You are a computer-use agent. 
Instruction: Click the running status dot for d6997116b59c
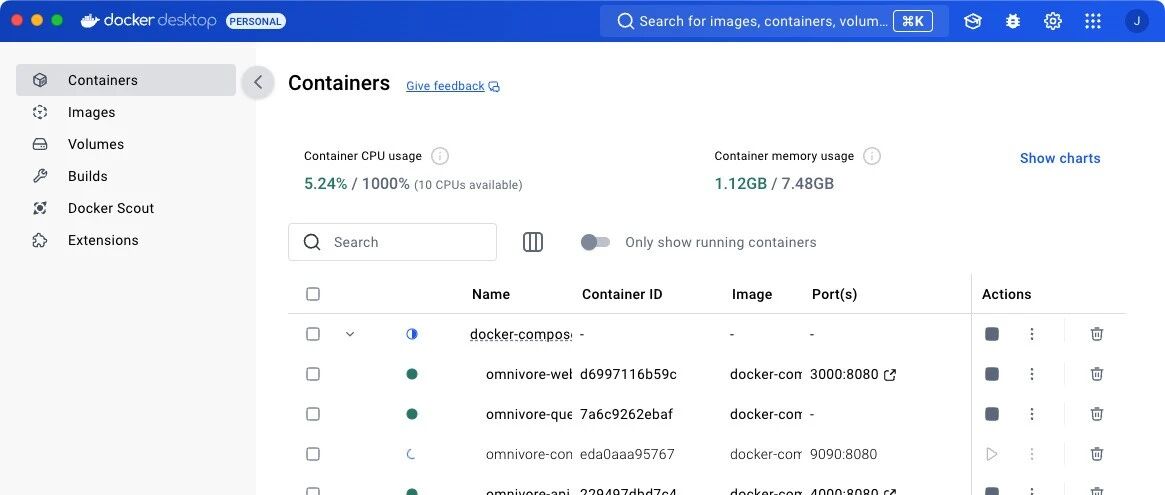pyautogui.click(x=412, y=374)
